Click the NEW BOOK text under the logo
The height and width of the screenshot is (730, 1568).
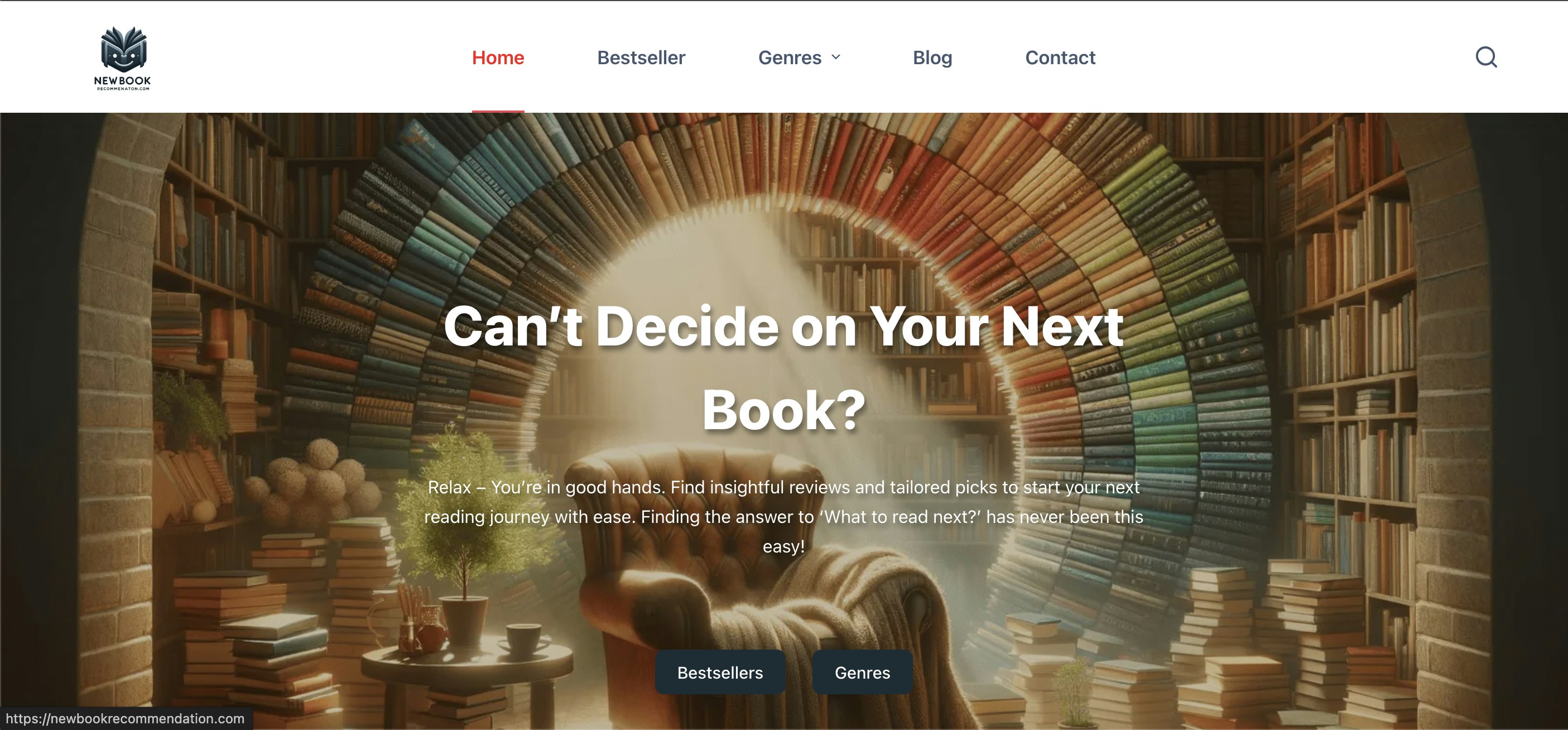point(122,80)
